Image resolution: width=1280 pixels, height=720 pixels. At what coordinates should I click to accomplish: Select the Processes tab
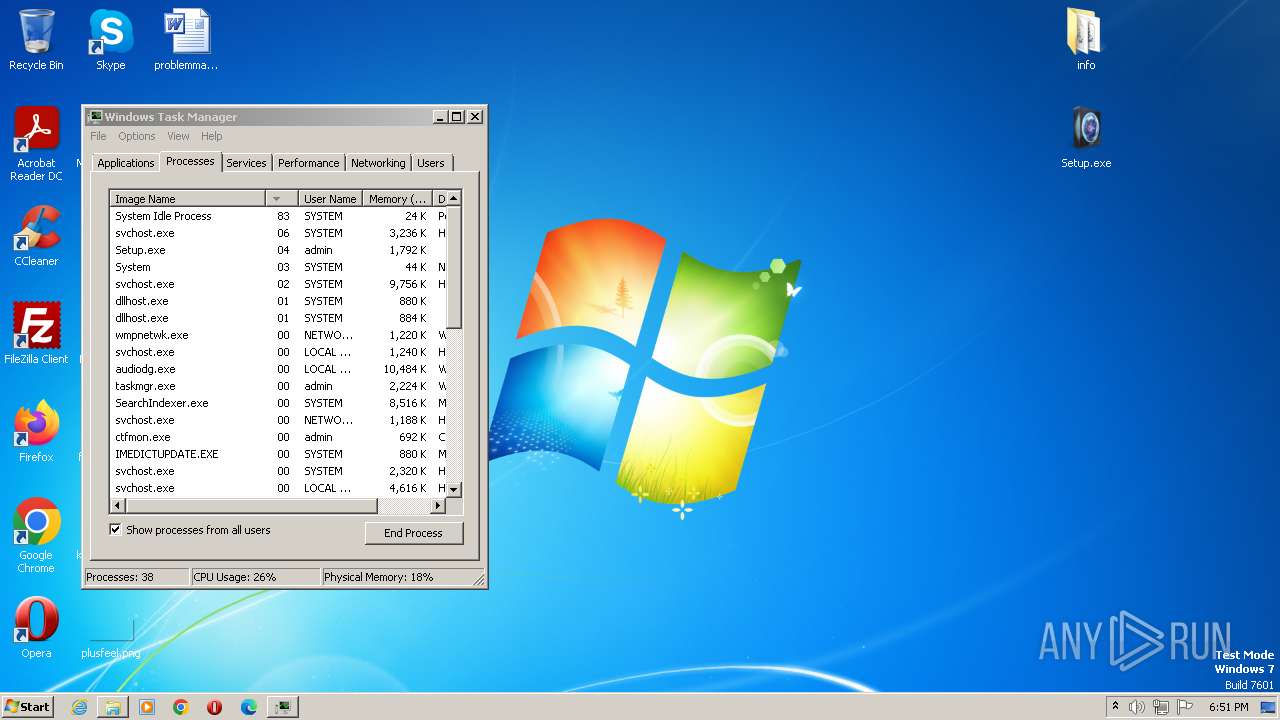pos(190,161)
